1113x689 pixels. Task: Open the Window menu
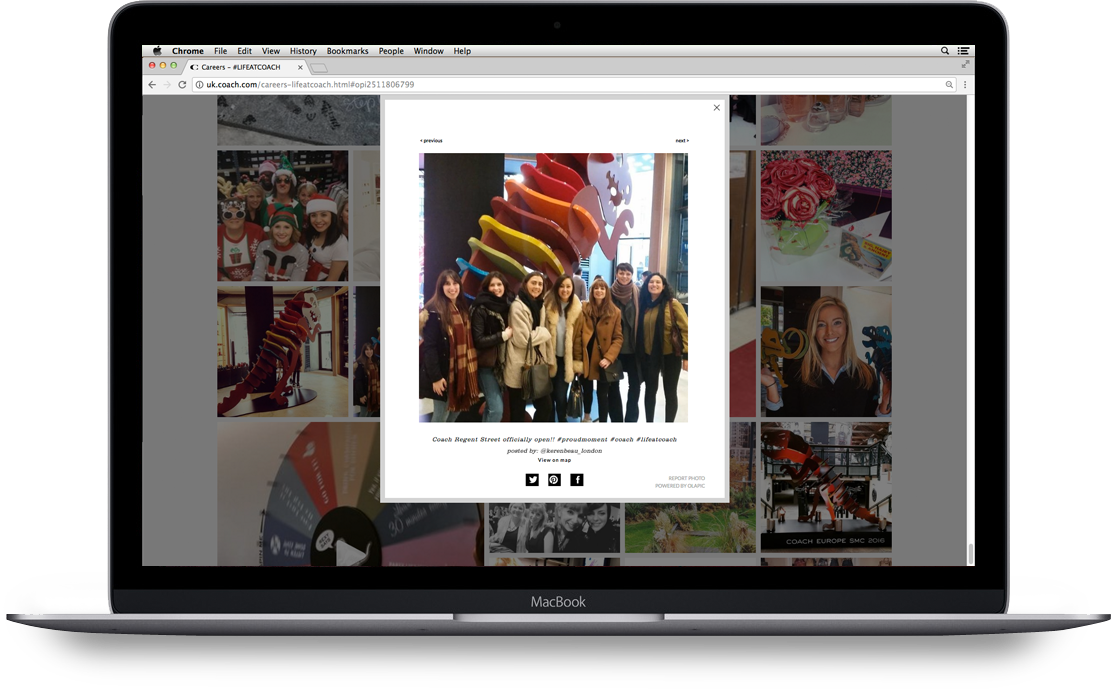429,51
